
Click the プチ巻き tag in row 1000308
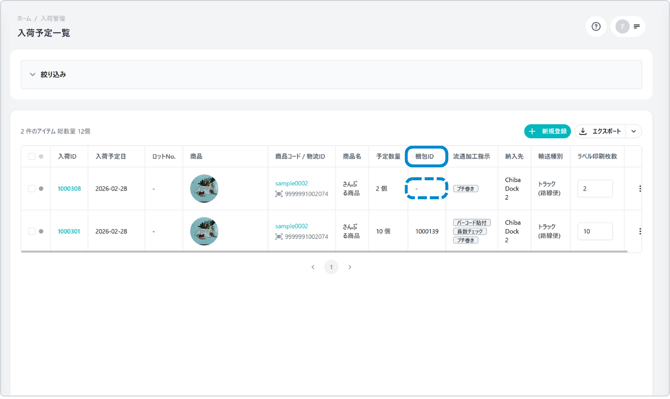click(466, 188)
